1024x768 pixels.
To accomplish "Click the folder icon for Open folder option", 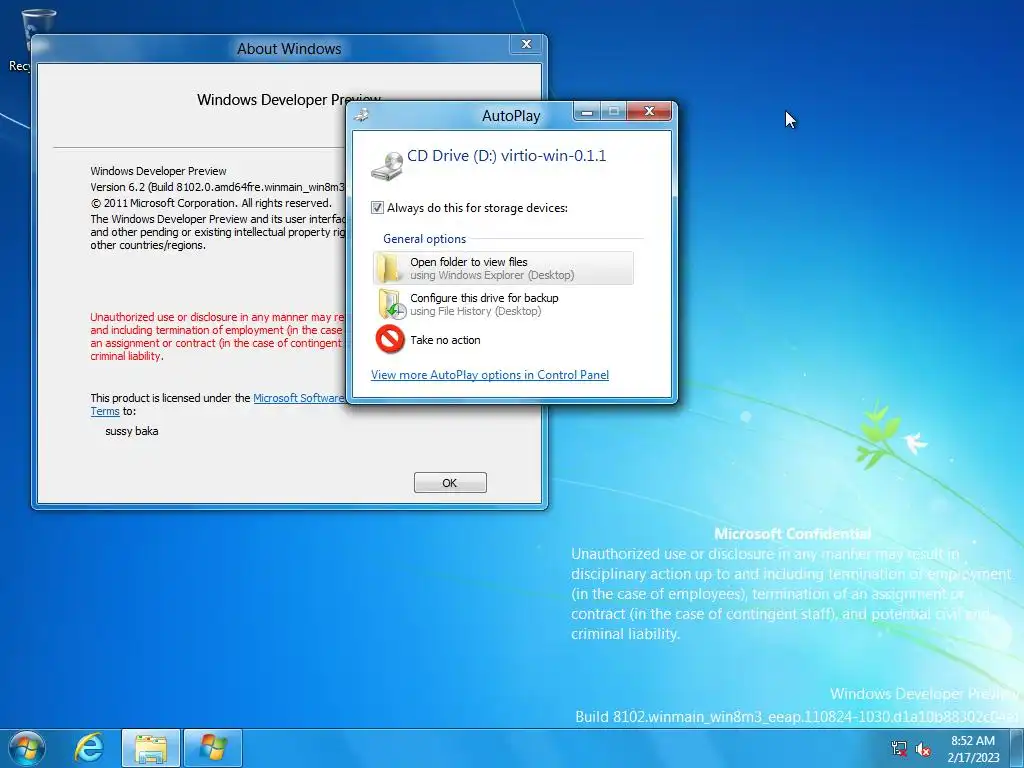I will (x=390, y=268).
